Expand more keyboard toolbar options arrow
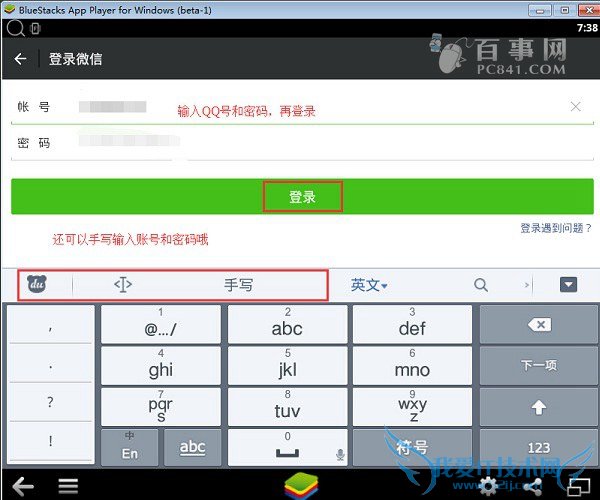 pyautogui.click(x=527, y=285)
